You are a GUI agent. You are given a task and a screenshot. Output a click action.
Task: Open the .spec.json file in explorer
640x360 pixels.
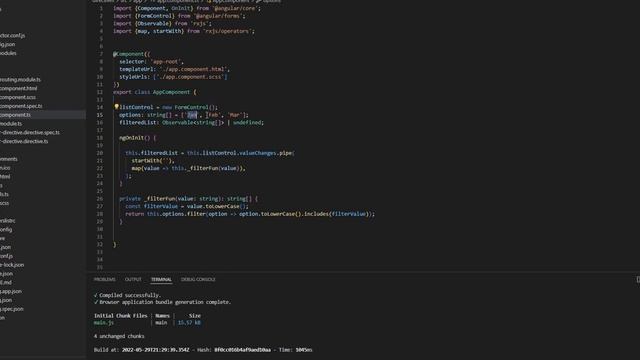click(x=12, y=309)
